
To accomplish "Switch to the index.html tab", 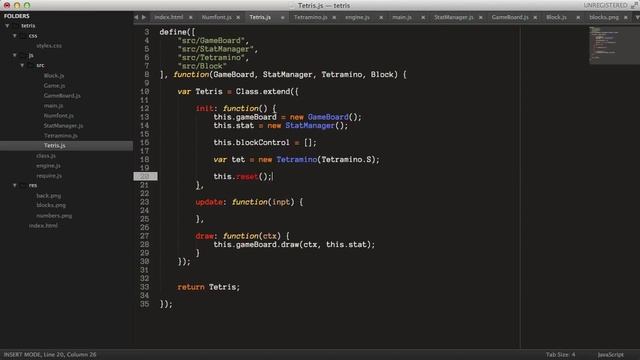I will click(x=169, y=17).
